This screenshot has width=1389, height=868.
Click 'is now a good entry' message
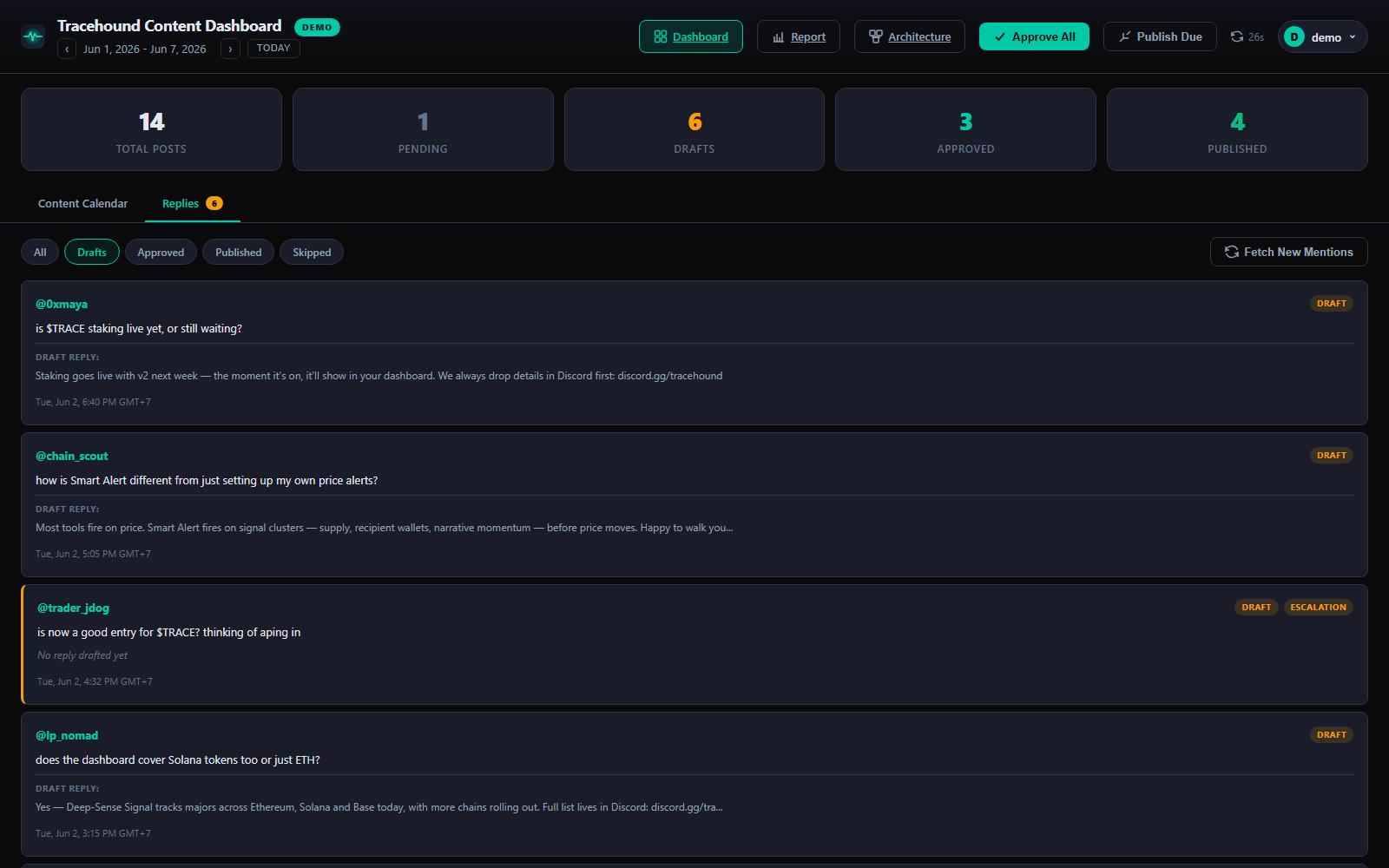168,632
